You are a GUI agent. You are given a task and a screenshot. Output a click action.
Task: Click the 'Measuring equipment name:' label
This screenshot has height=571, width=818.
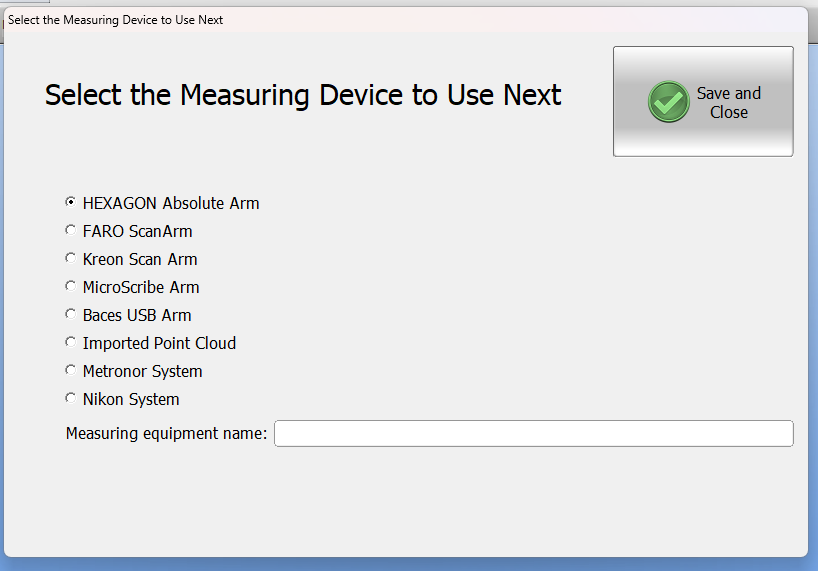166,433
